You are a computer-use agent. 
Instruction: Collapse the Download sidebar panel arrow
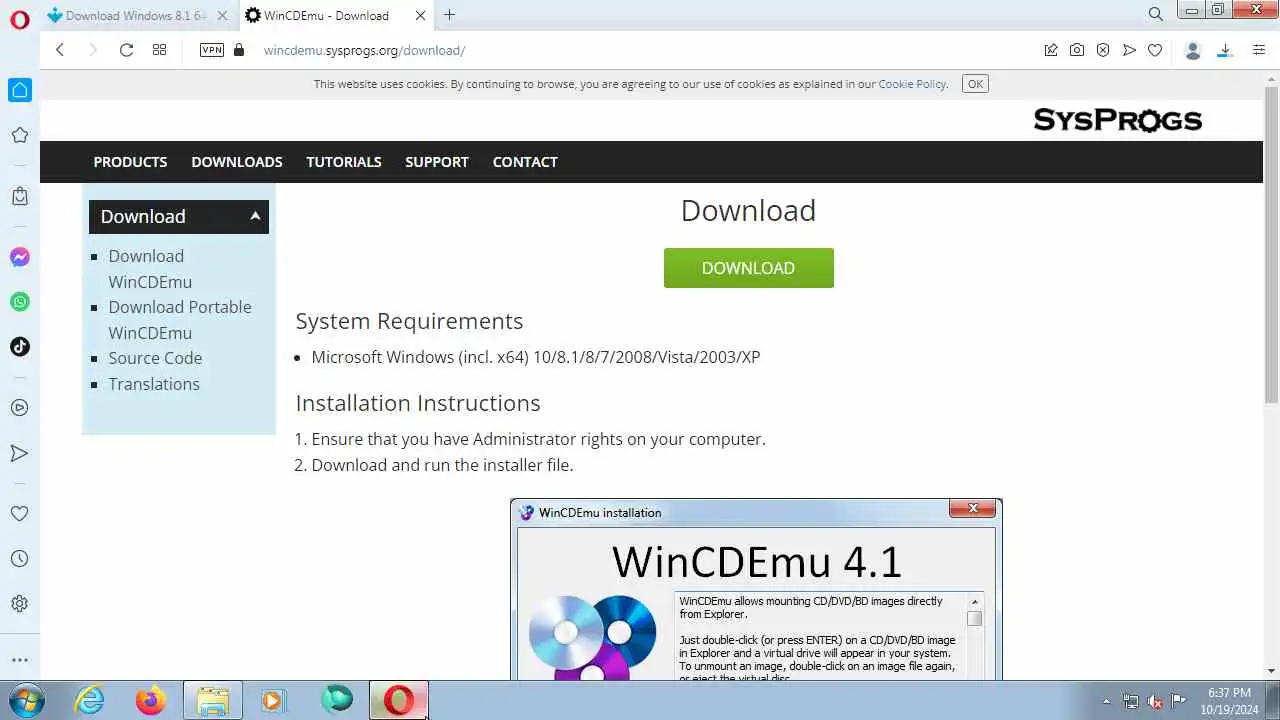255,215
